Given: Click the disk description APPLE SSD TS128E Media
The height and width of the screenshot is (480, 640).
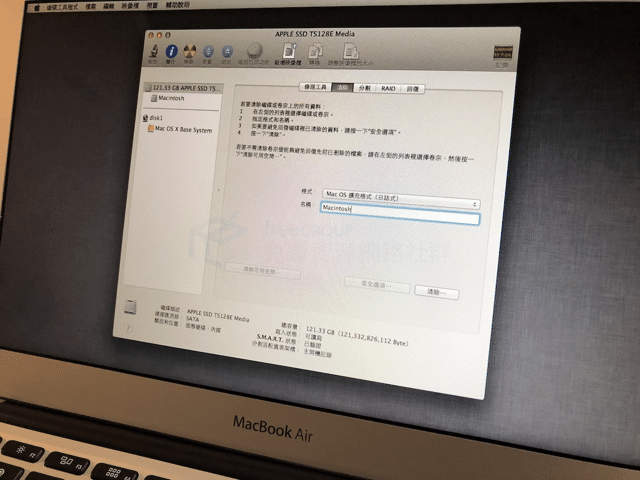Looking at the screenshot, I should click(218, 315).
